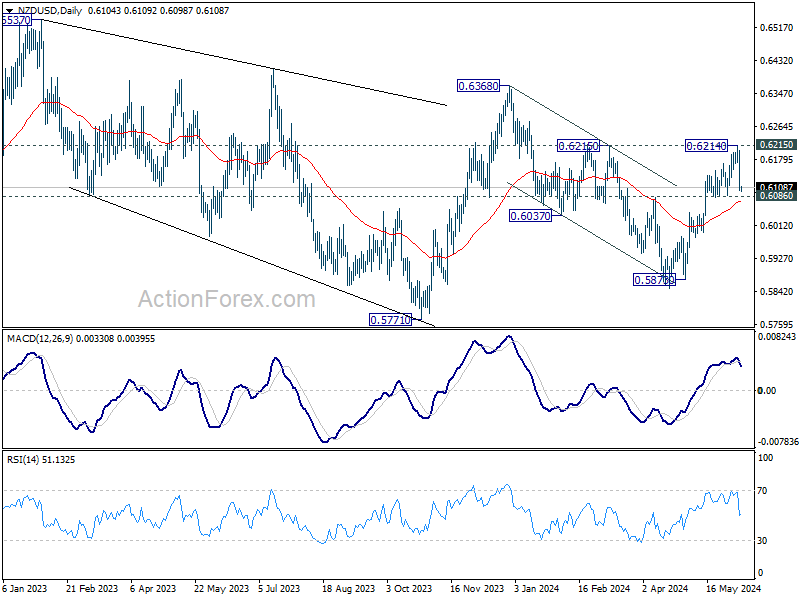Select the 2 Apr 2024 date label
Screen dimensions: 800x600
pos(665,588)
